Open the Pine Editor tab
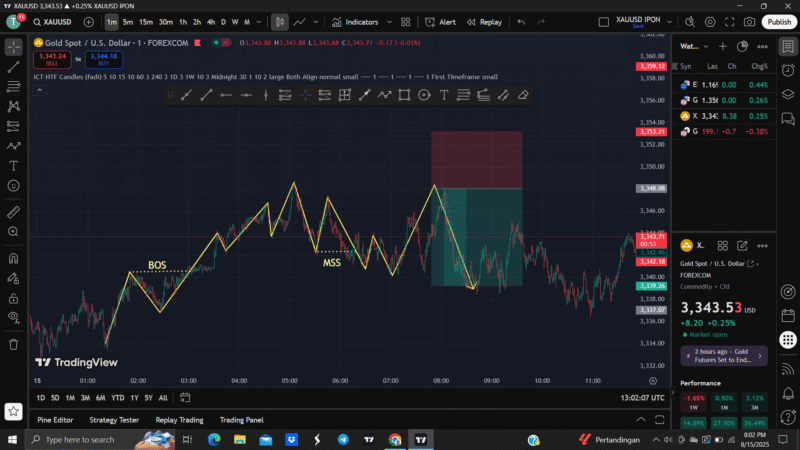Viewport: 800px width, 450px height. [x=55, y=420]
